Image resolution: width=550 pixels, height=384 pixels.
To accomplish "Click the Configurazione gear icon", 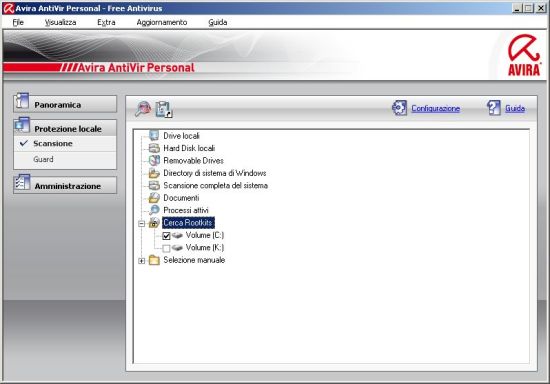I will click(400, 108).
